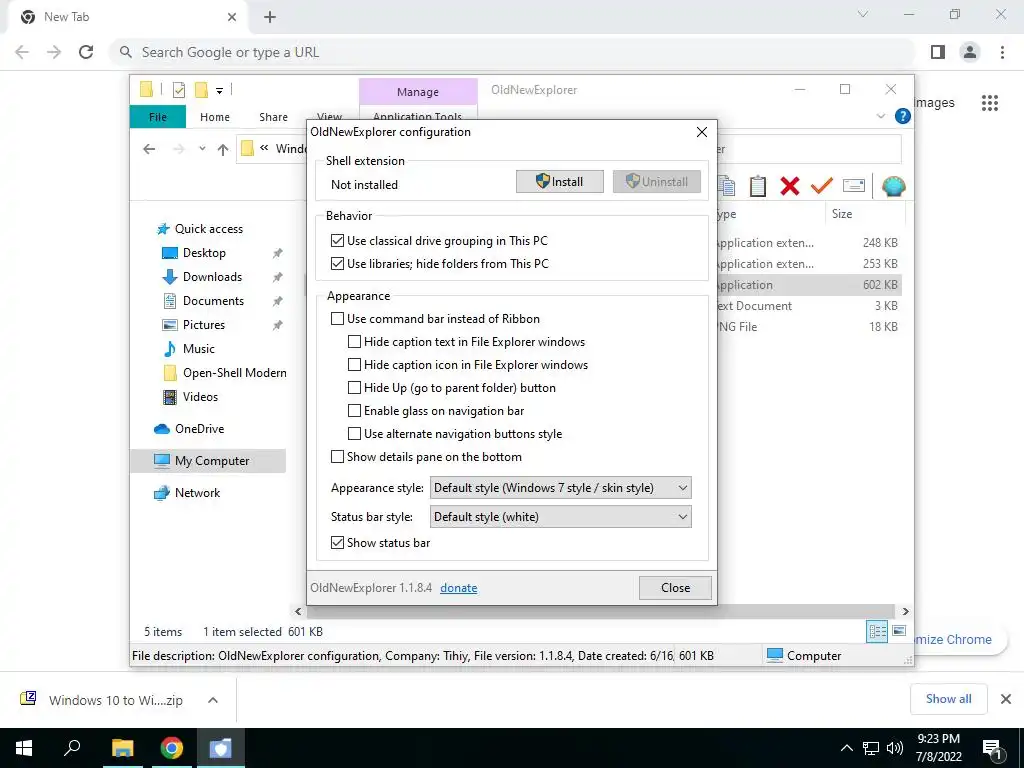Click the Explorer horizontal scrollbar right arrow
1024x768 pixels.
(905, 611)
